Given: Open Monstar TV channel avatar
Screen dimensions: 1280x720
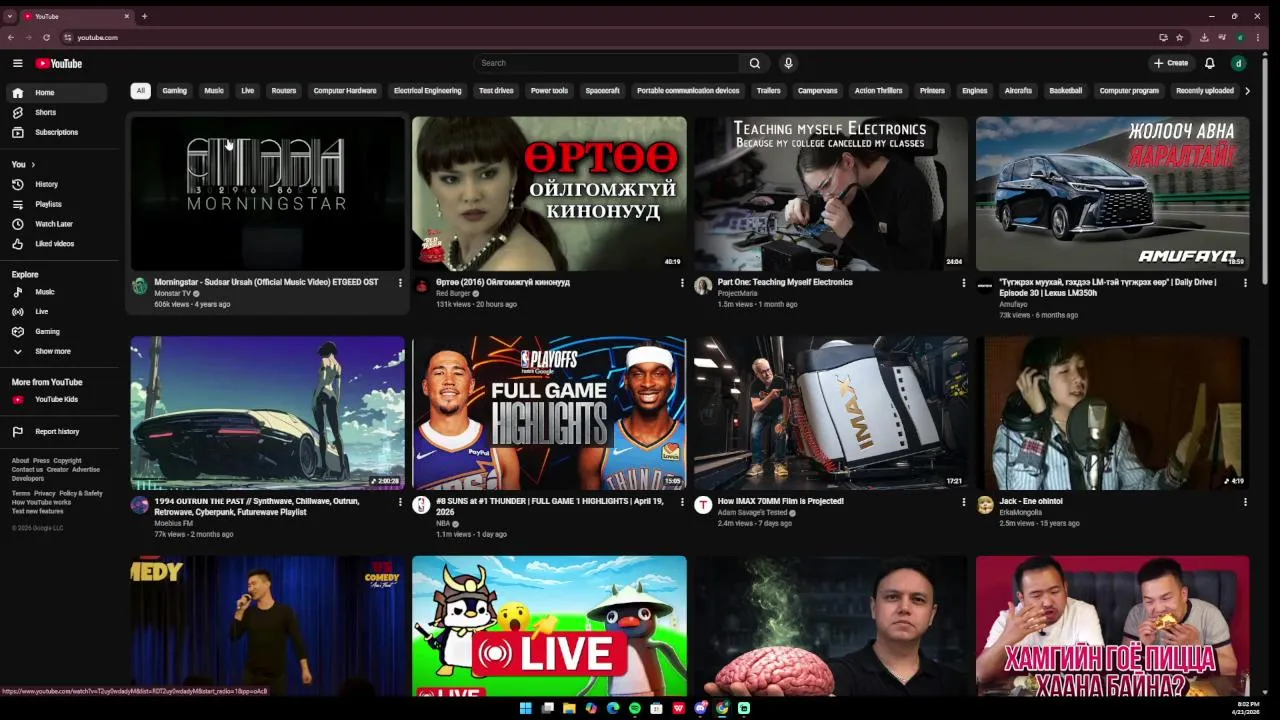Looking at the screenshot, I should pos(140,286).
